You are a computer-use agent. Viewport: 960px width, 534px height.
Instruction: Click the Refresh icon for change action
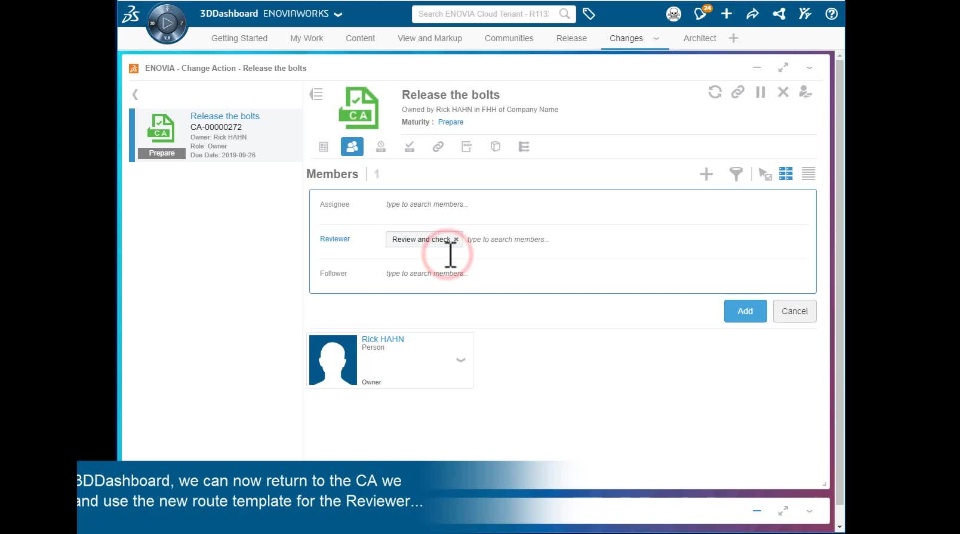click(714, 92)
